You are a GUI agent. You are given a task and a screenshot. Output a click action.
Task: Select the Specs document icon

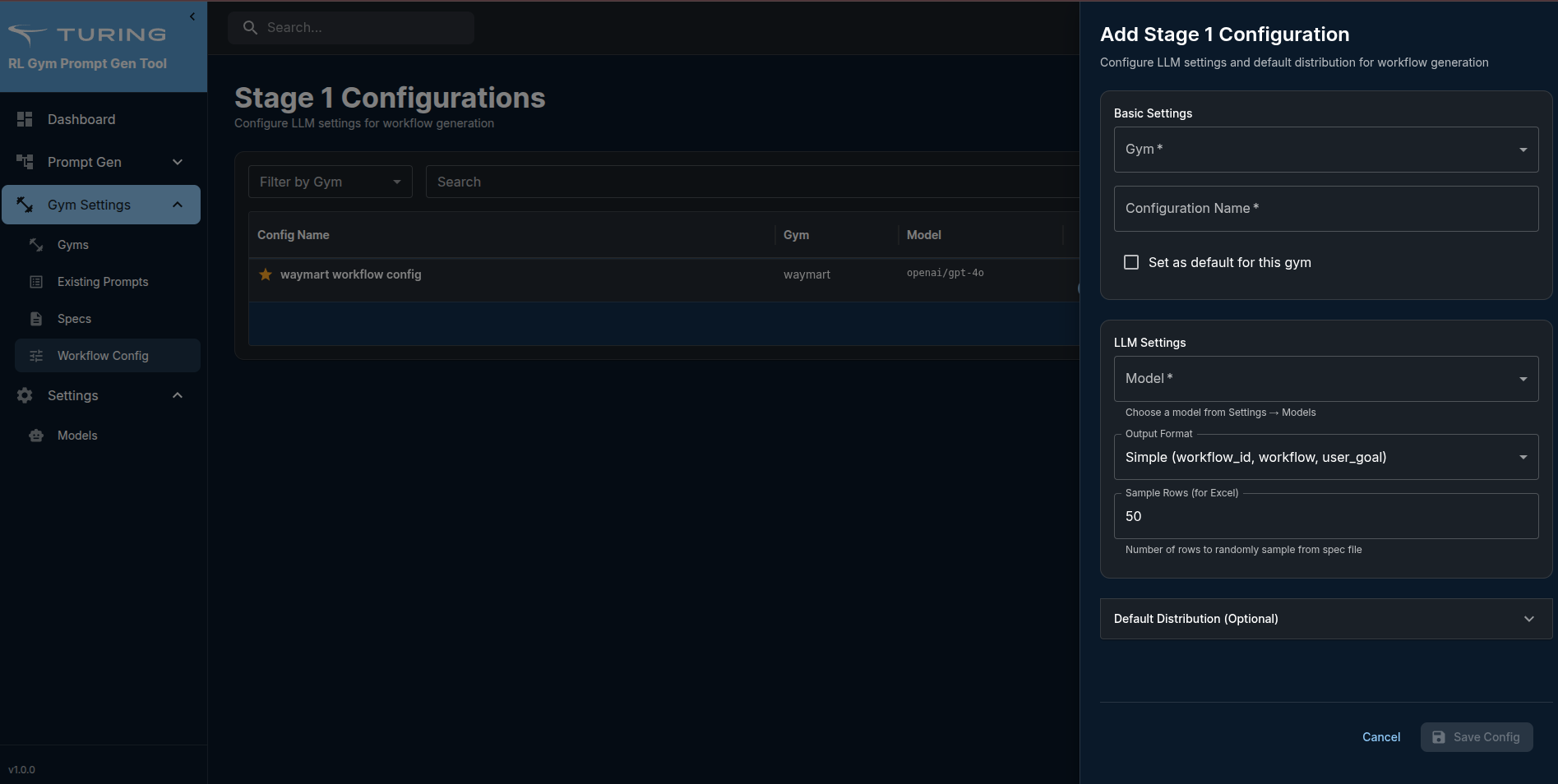coord(35,319)
